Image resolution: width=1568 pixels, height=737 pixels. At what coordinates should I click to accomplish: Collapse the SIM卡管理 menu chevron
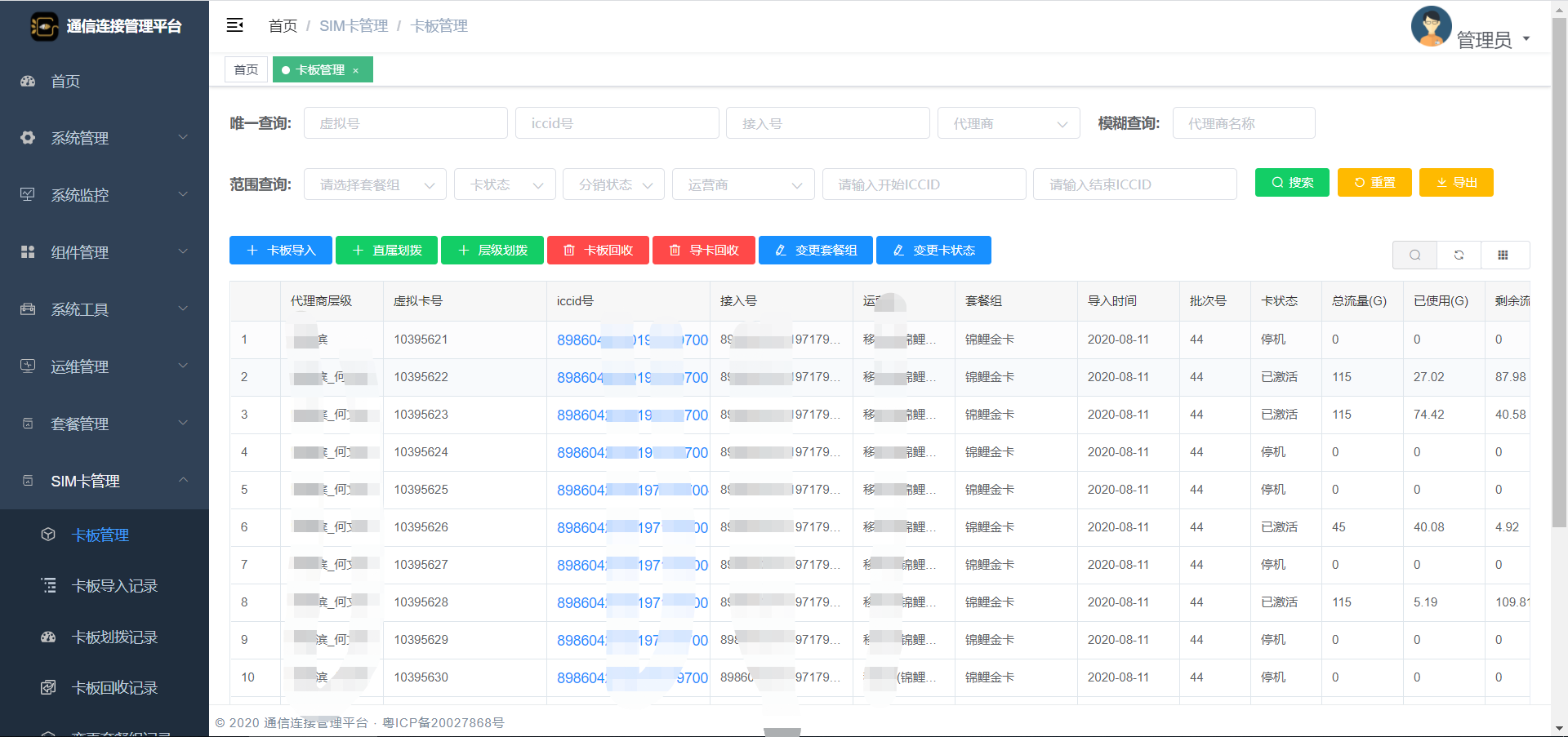183,480
